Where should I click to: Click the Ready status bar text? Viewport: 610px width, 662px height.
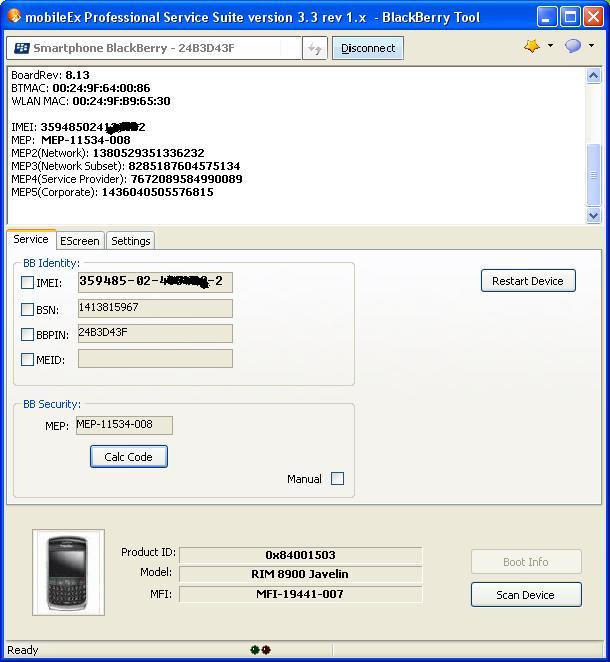coord(23,650)
